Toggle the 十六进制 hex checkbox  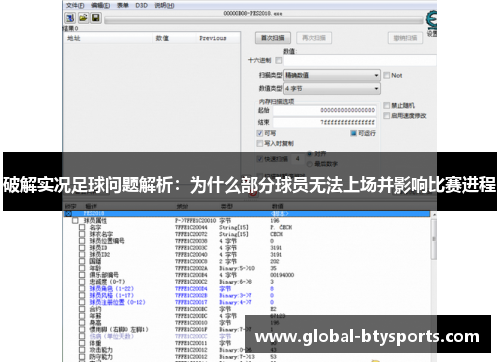279,60
